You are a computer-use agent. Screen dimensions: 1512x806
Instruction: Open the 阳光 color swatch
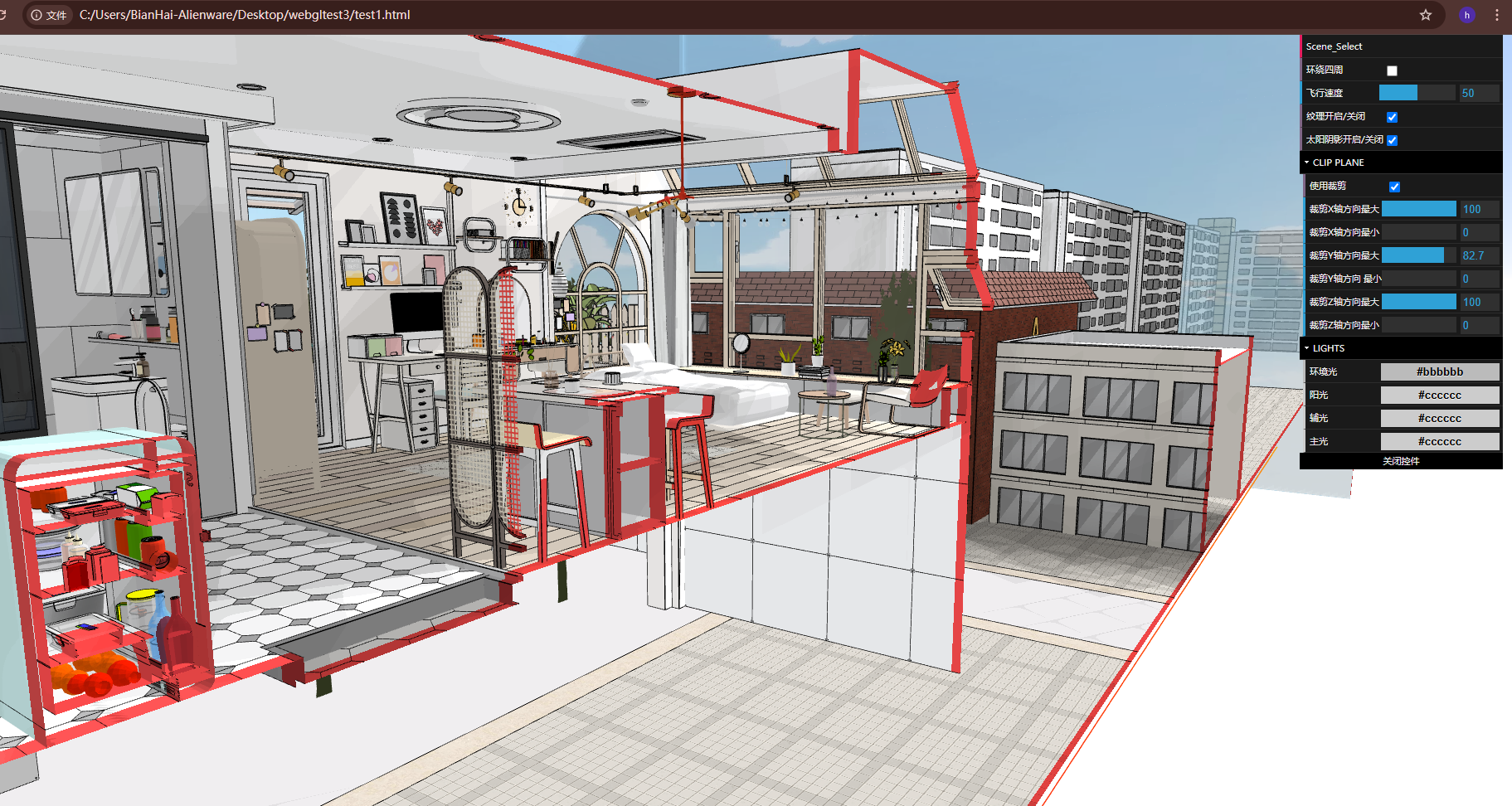(1439, 395)
